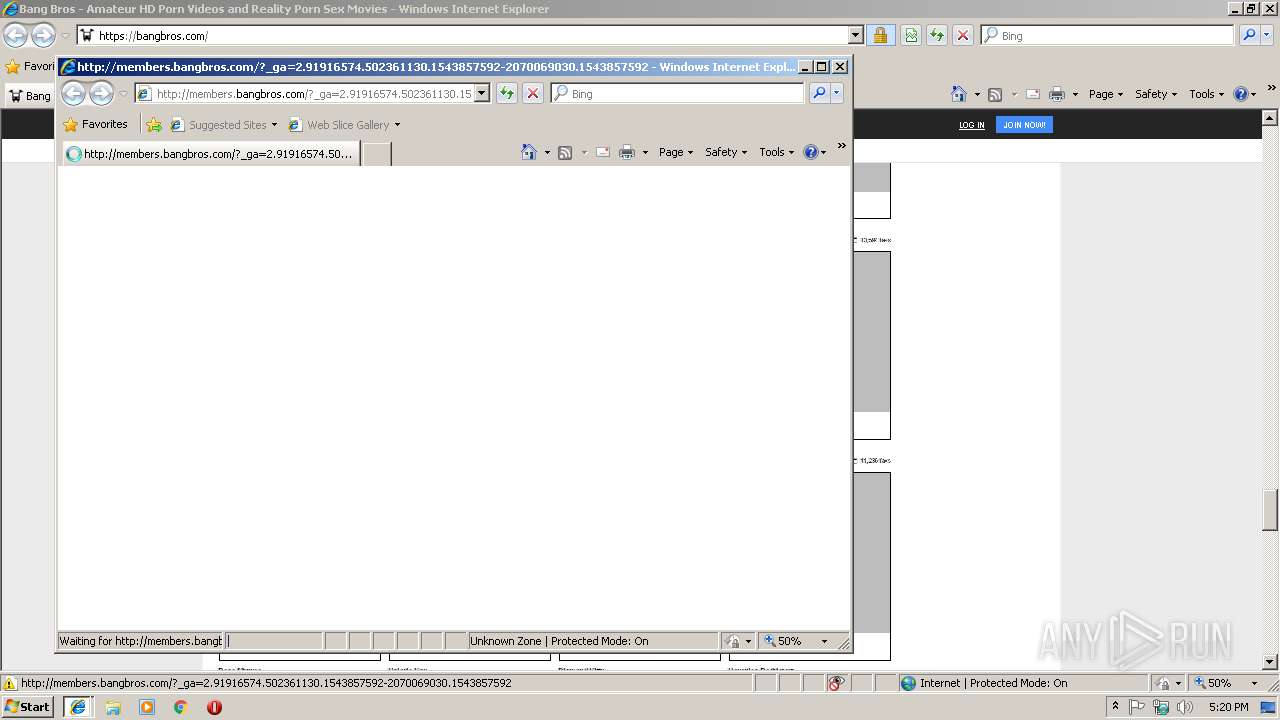
Task: Select members.bangbros.com tab in popup window
Action: point(210,154)
